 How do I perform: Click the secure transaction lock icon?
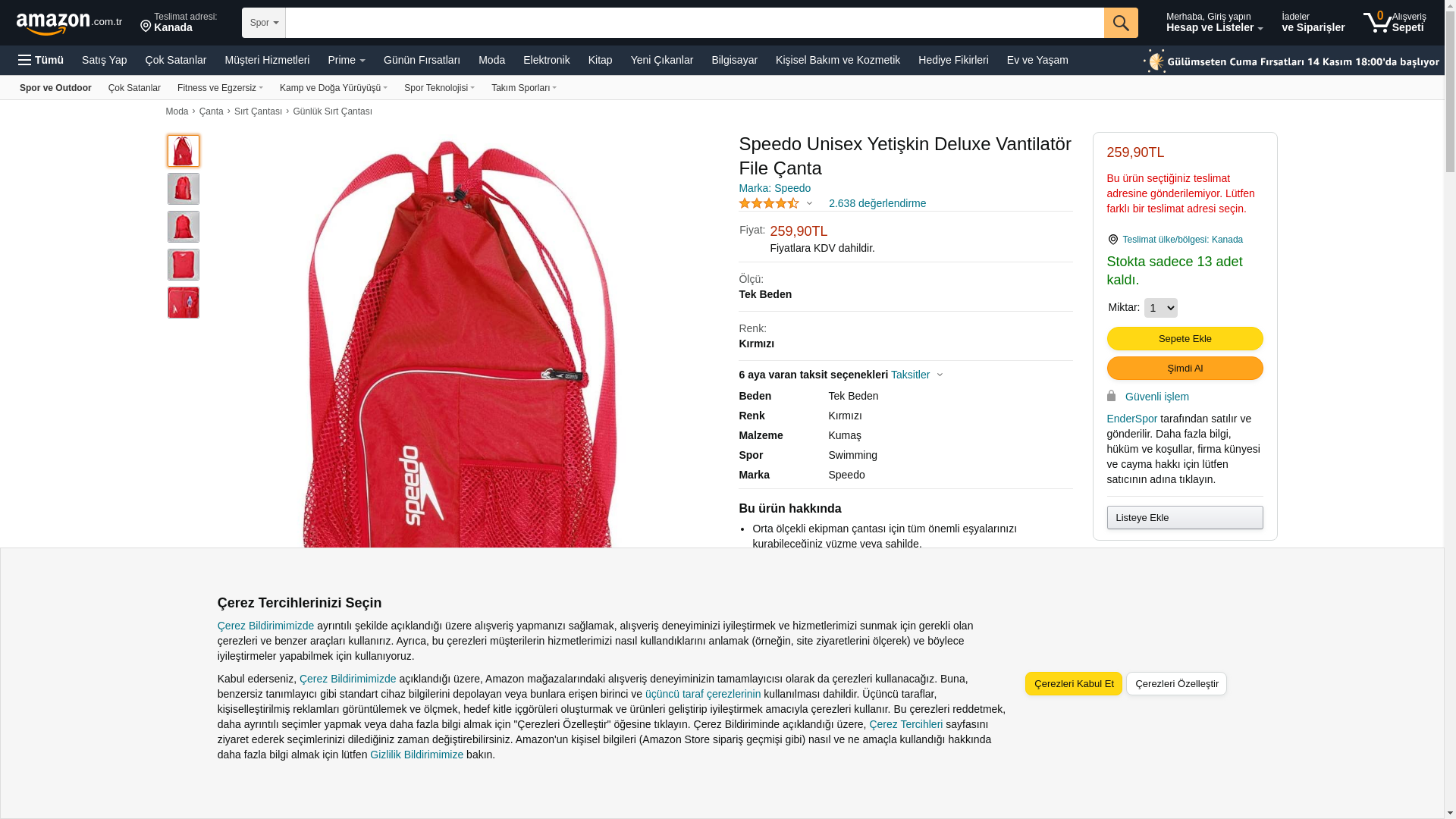pyautogui.click(x=1111, y=396)
